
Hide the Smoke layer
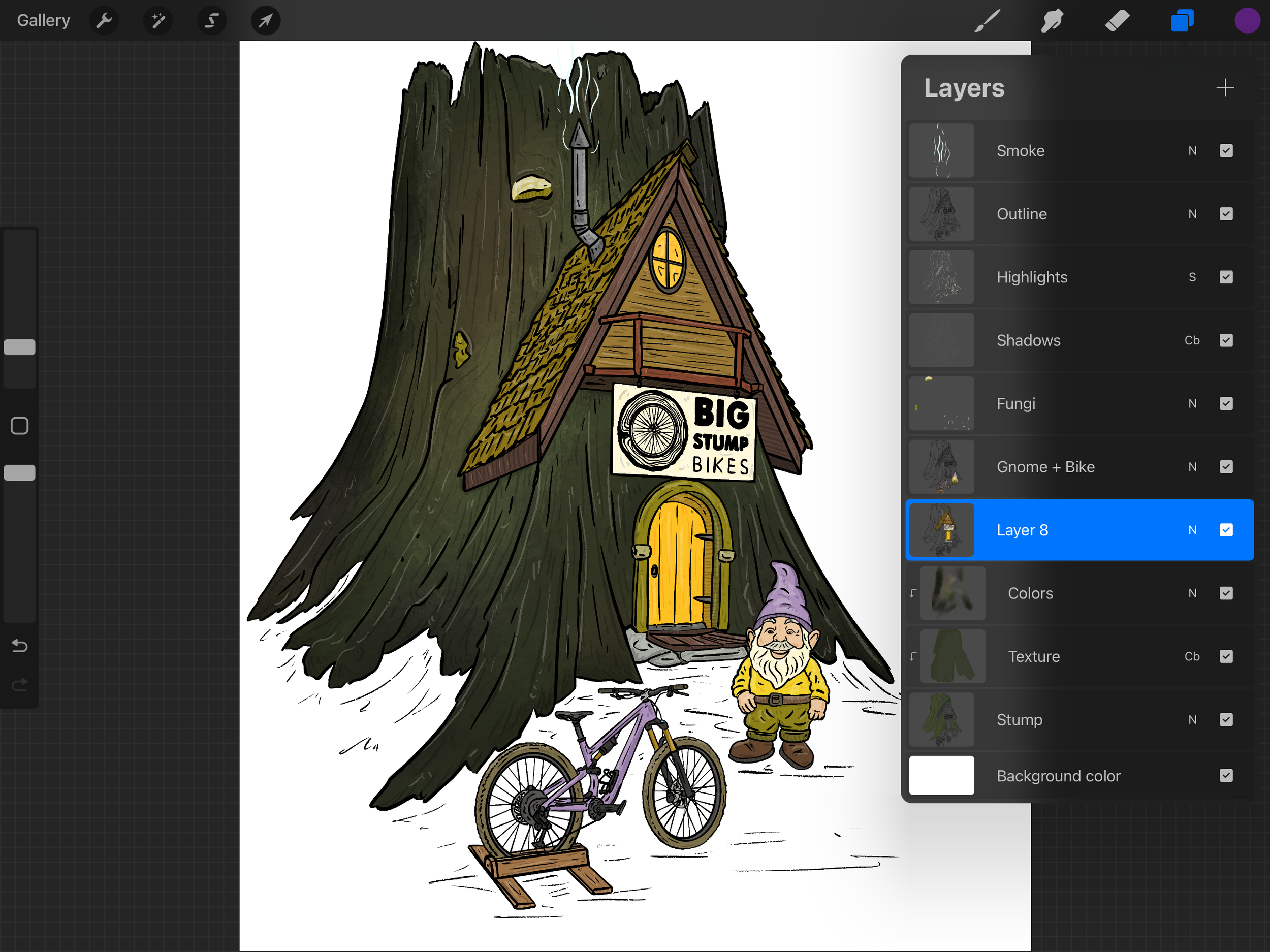pyautogui.click(x=1226, y=151)
